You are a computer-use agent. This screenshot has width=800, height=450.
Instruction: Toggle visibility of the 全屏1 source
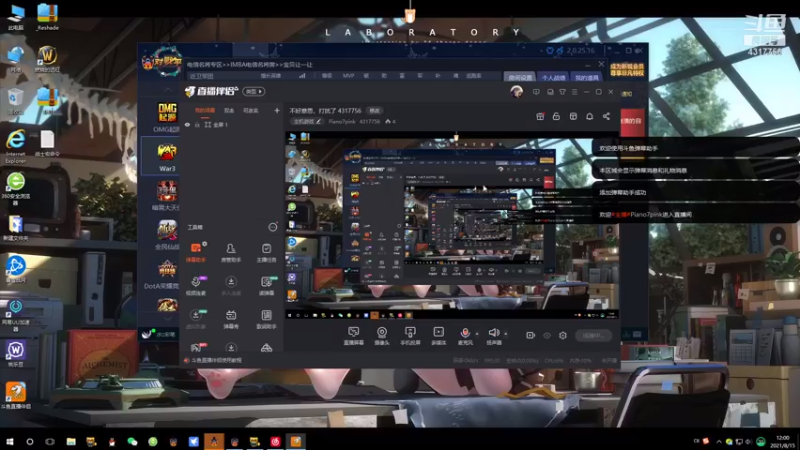[188, 124]
